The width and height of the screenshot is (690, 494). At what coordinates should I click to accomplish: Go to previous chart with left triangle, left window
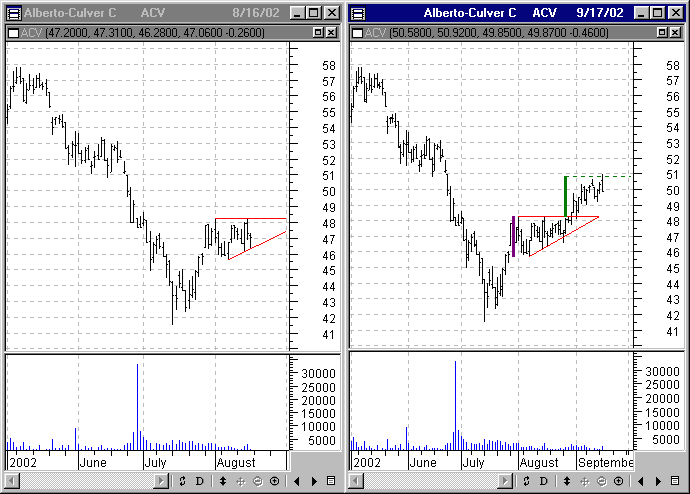297,481
